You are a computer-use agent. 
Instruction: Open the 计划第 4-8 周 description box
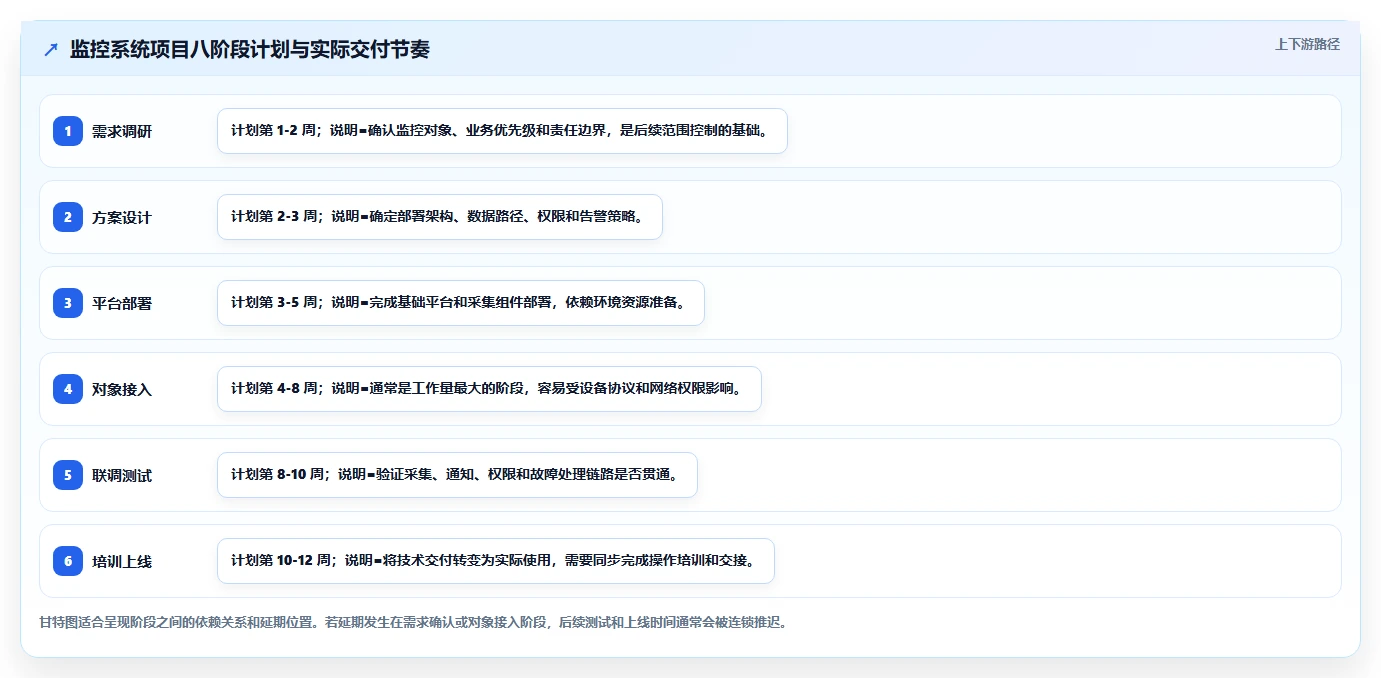click(x=489, y=389)
